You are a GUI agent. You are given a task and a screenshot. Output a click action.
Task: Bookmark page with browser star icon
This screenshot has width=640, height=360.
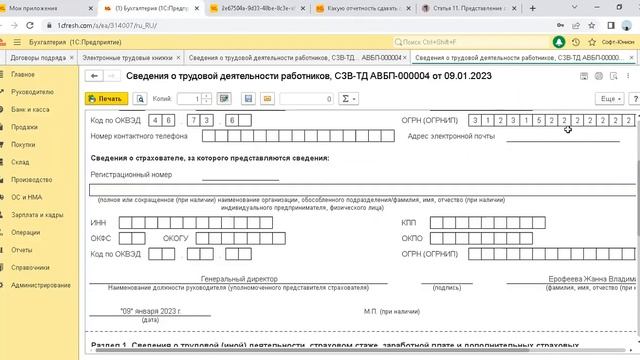(x=592, y=25)
